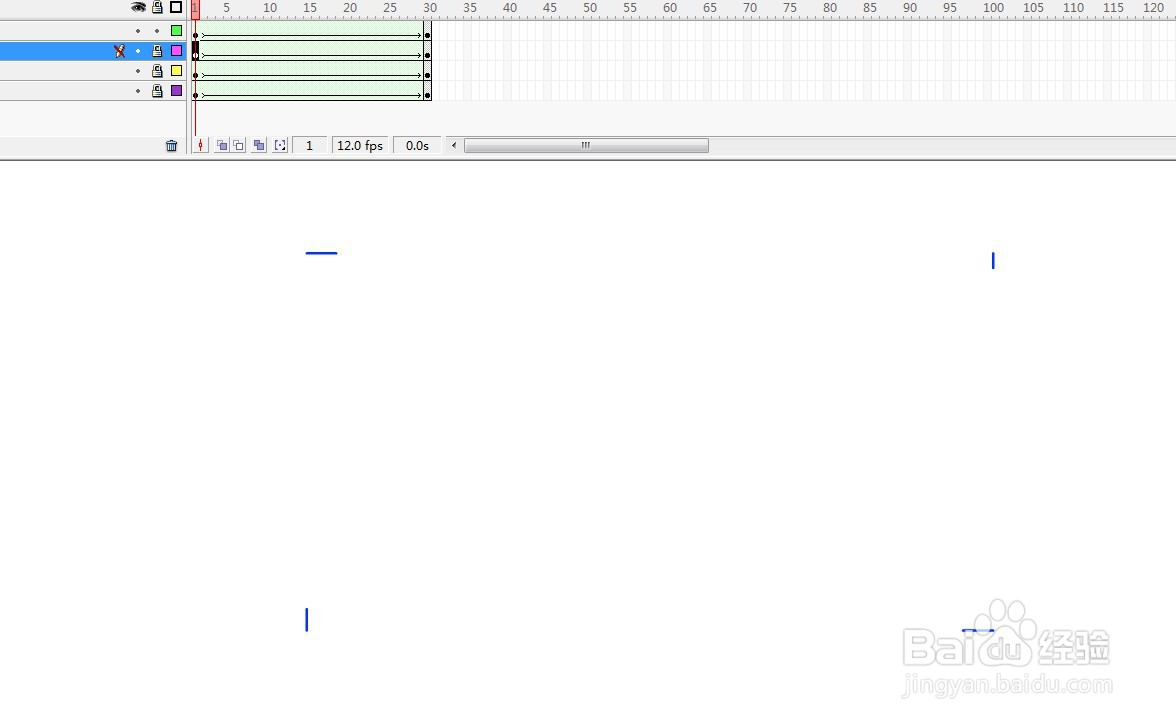Toggle show/hide all layers eye icon
The width and height of the screenshot is (1176, 725).
(x=138, y=7)
